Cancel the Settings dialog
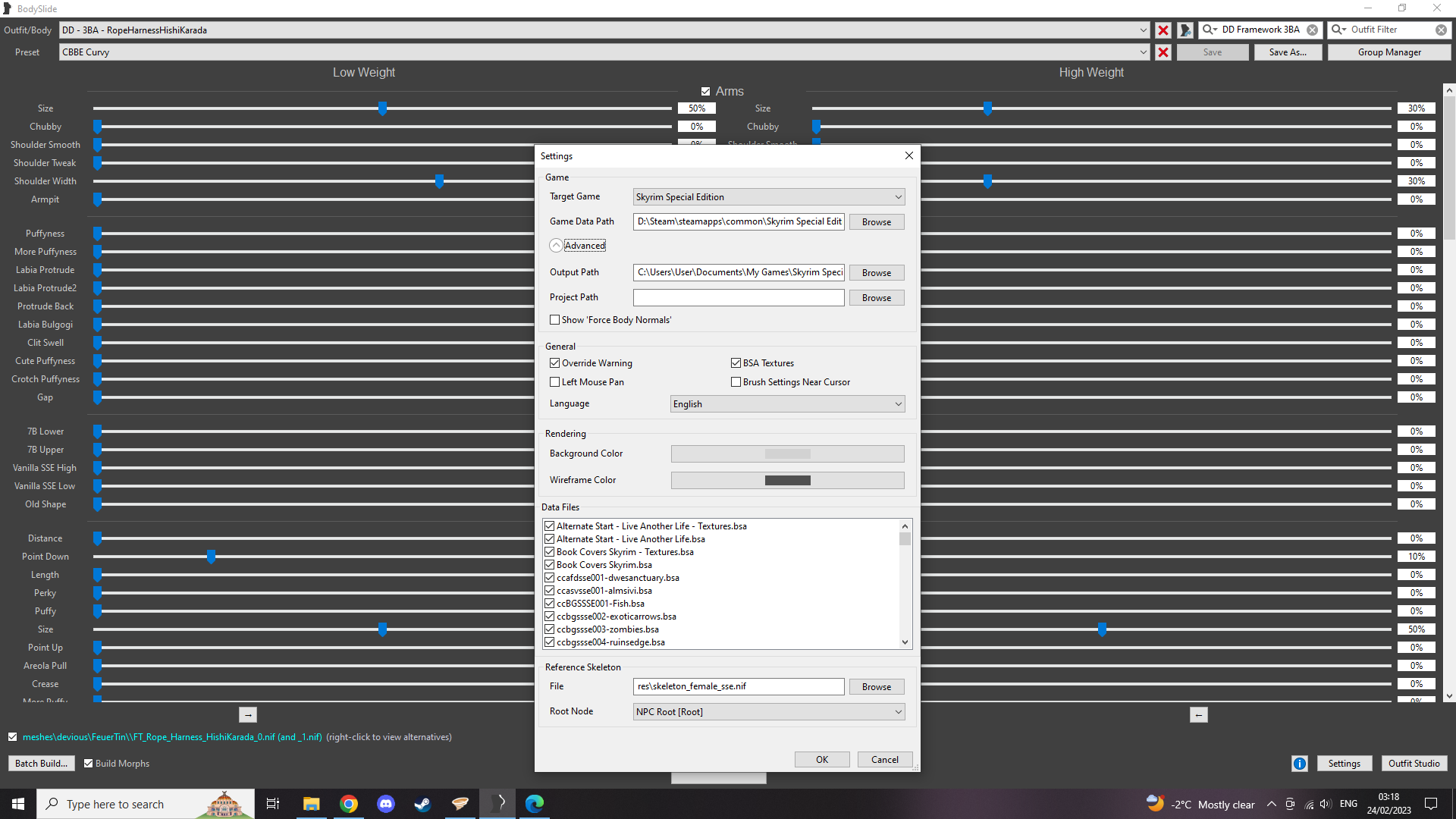Viewport: 1456px width, 819px height. [x=885, y=760]
